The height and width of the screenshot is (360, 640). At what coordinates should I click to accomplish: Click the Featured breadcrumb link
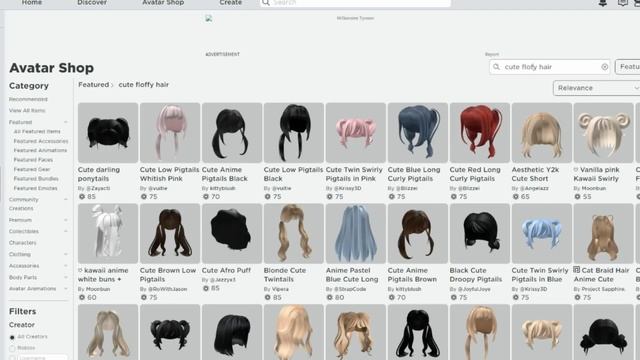point(93,84)
